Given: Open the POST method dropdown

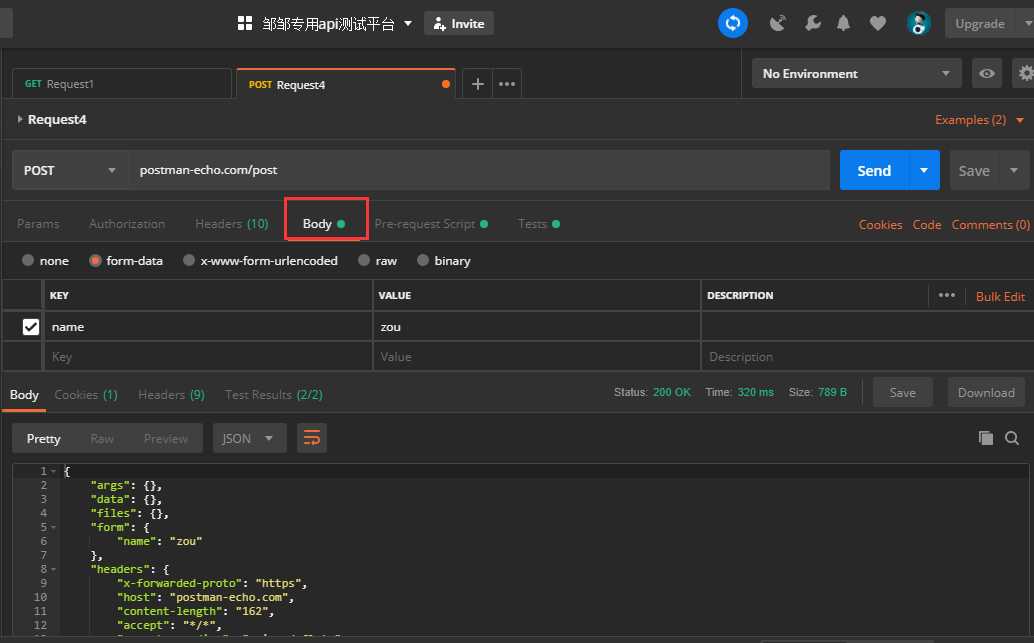Looking at the screenshot, I should pyautogui.click(x=70, y=170).
